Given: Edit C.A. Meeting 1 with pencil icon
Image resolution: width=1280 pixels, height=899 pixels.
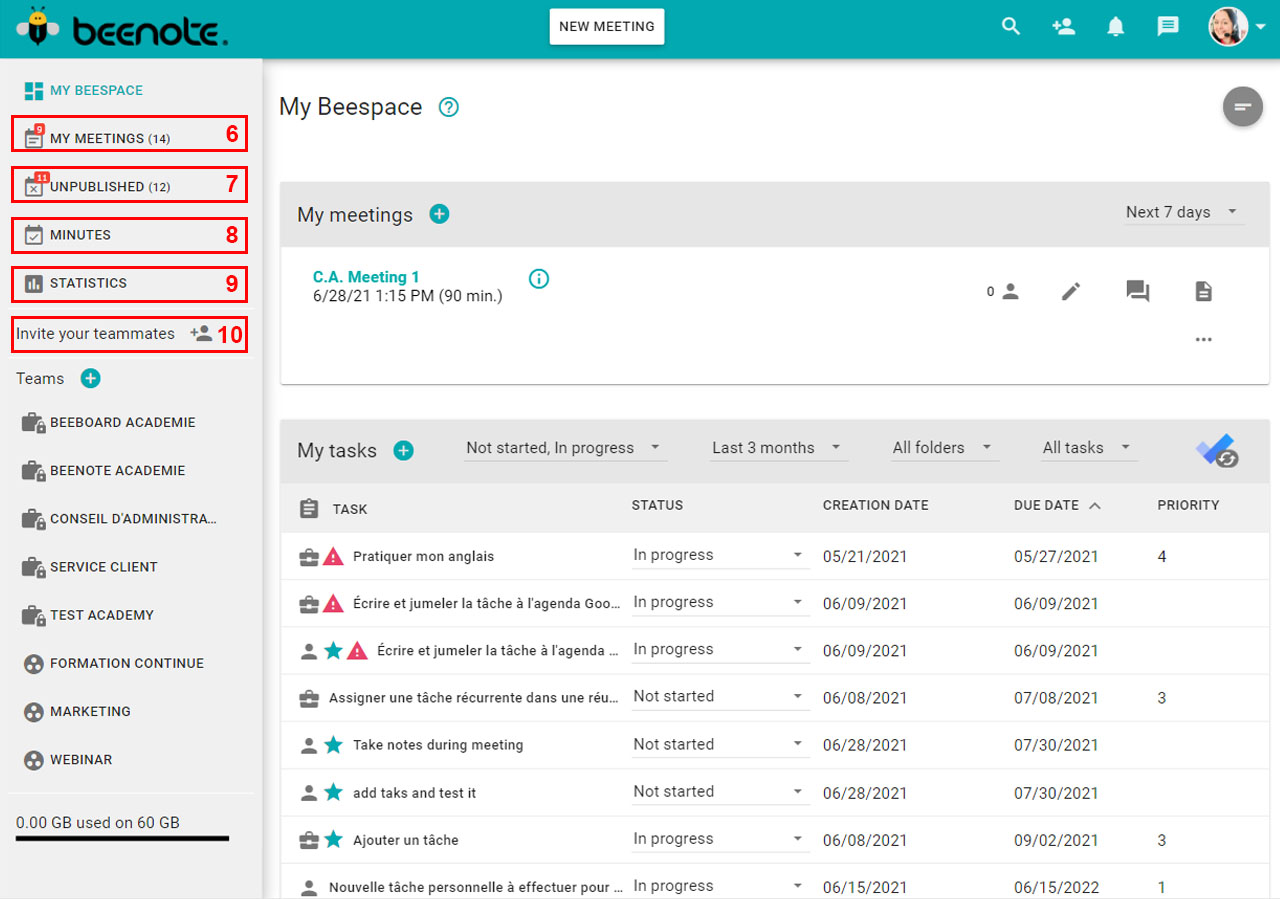Looking at the screenshot, I should click(1071, 291).
